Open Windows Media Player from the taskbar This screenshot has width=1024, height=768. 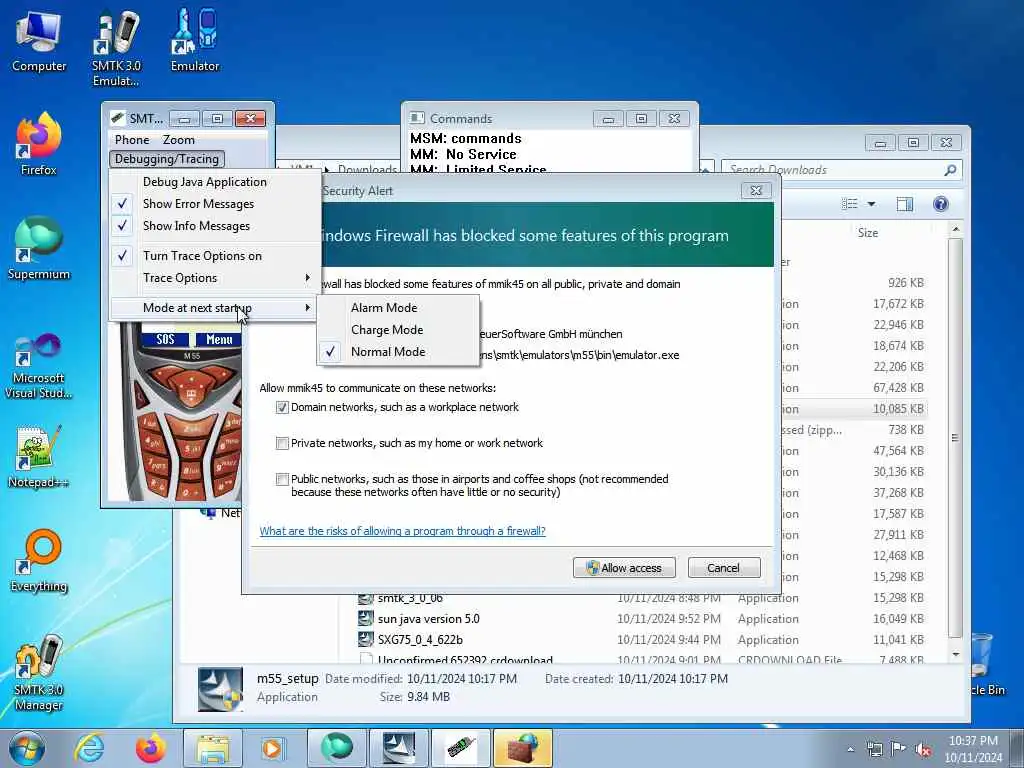click(x=274, y=748)
